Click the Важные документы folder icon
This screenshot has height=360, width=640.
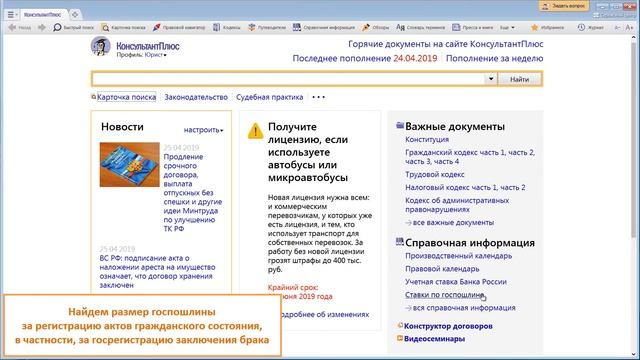click(400, 125)
